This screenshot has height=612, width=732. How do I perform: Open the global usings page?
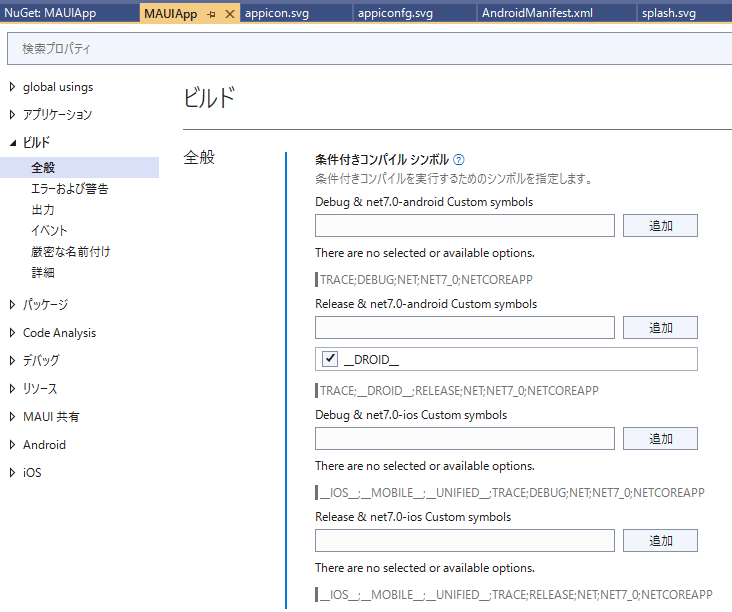(x=58, y=87)
